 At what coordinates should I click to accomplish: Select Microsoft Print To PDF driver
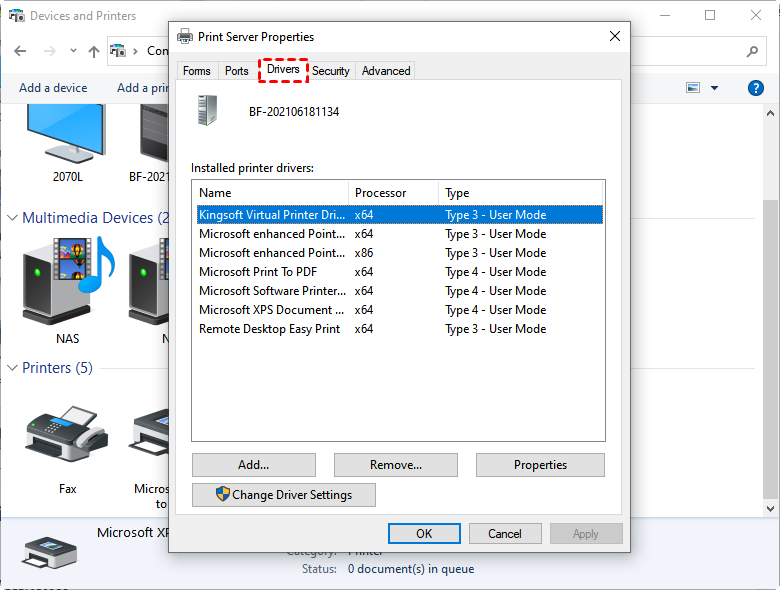400,272
